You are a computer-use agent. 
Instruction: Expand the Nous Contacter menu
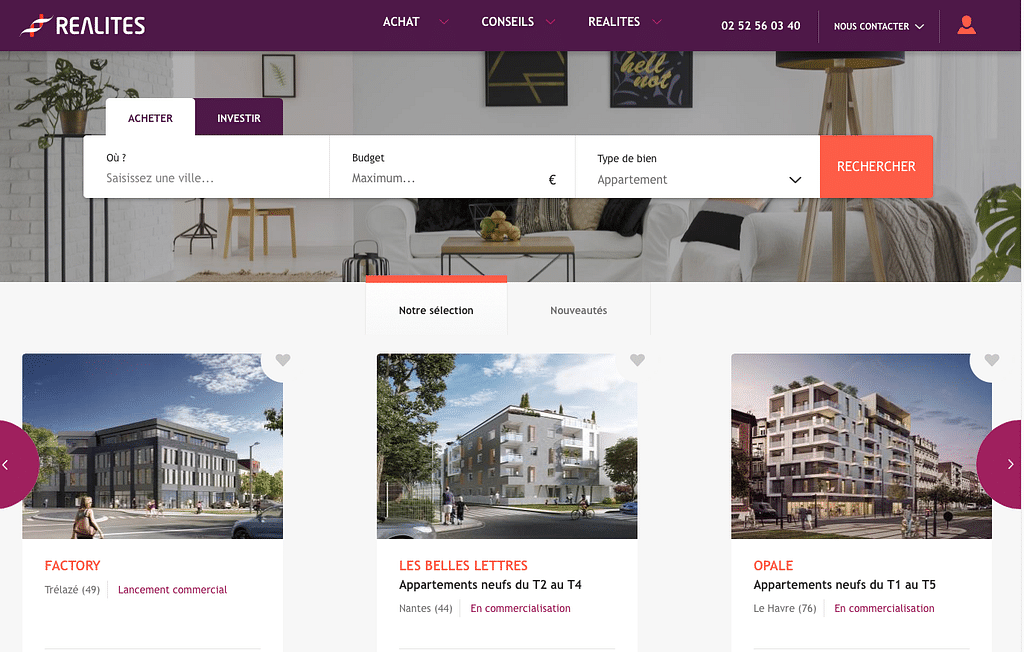tap(879, 26)
